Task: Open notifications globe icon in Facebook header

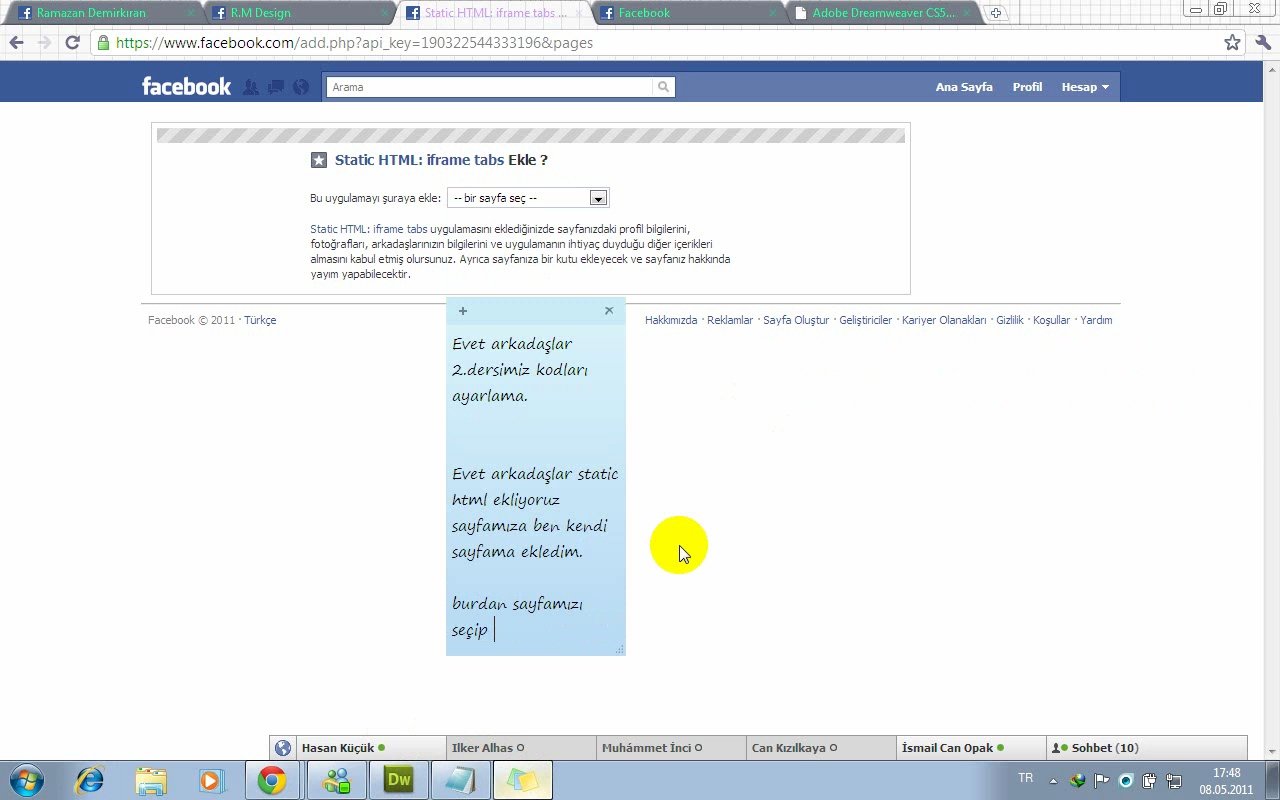Action: coord(301,87)
